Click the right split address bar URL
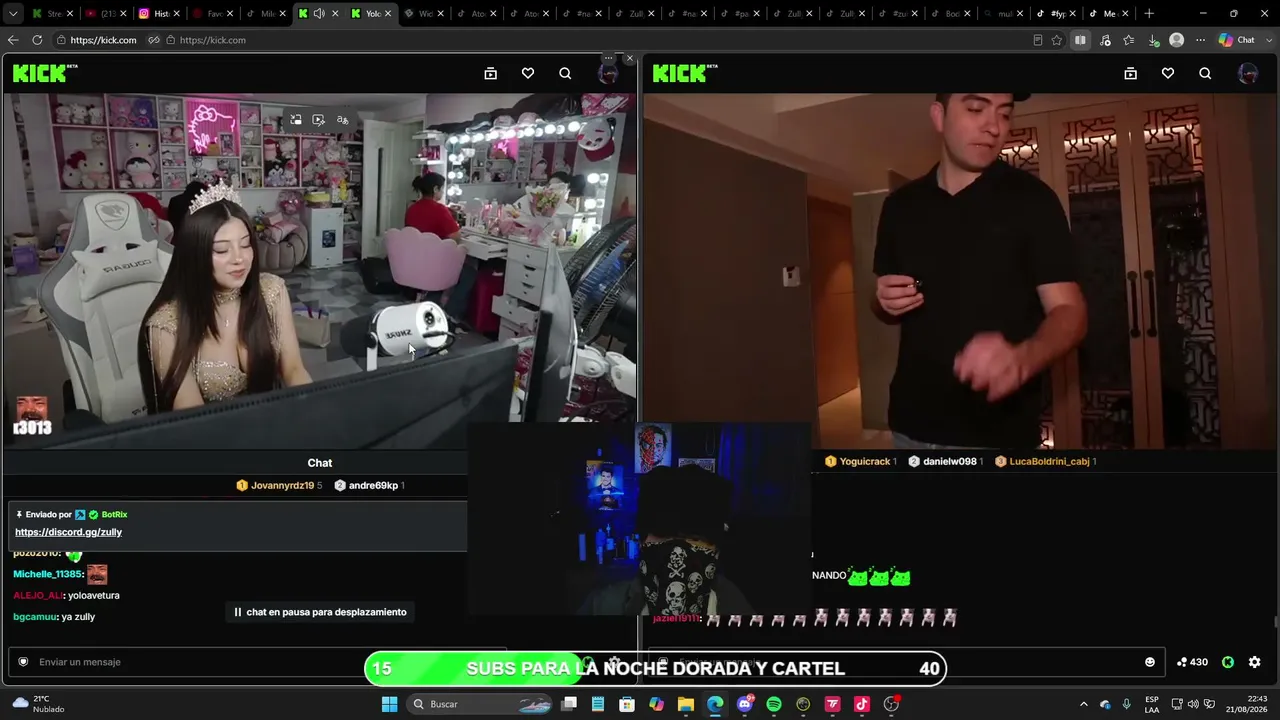Screen dimensions: 1280x720 (212, 40)
